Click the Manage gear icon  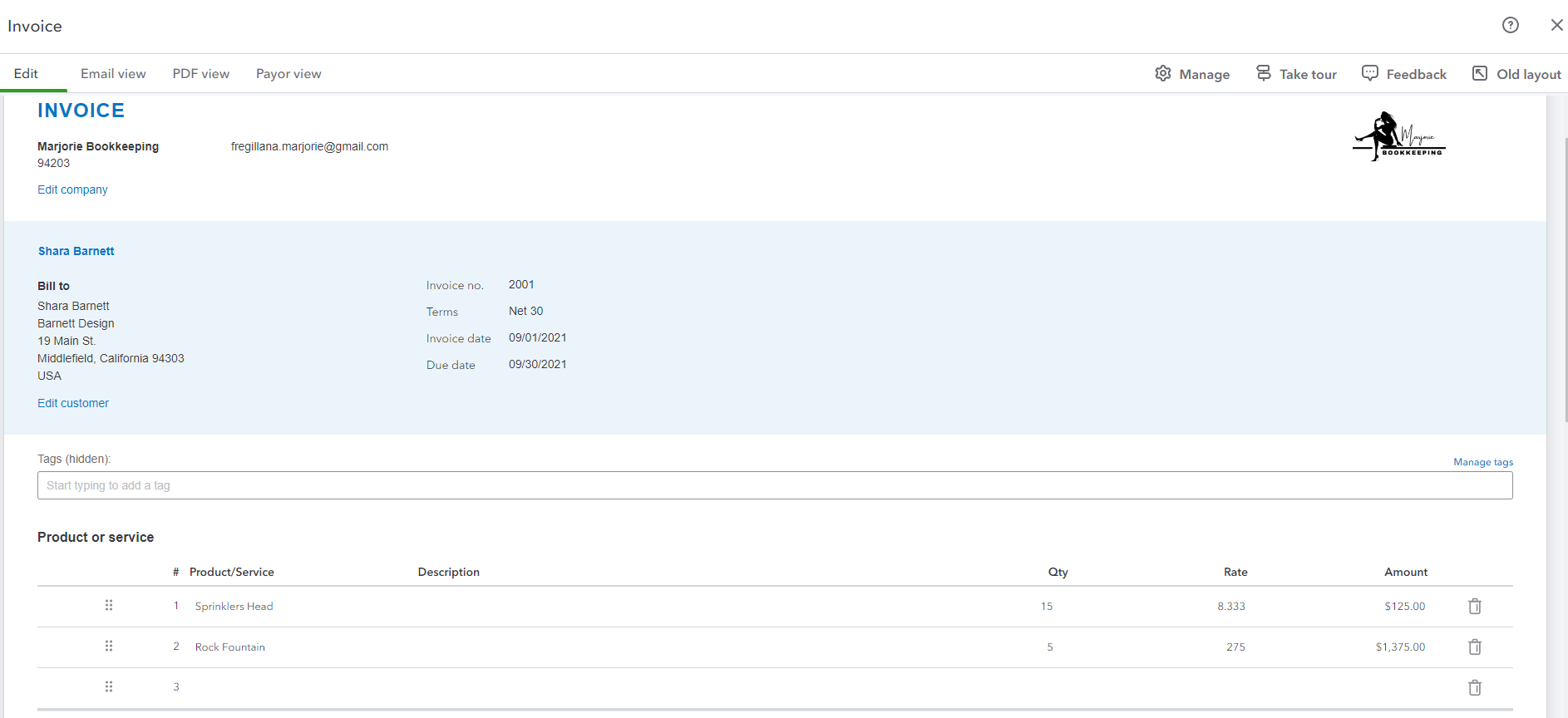[x=1163, y=73]
